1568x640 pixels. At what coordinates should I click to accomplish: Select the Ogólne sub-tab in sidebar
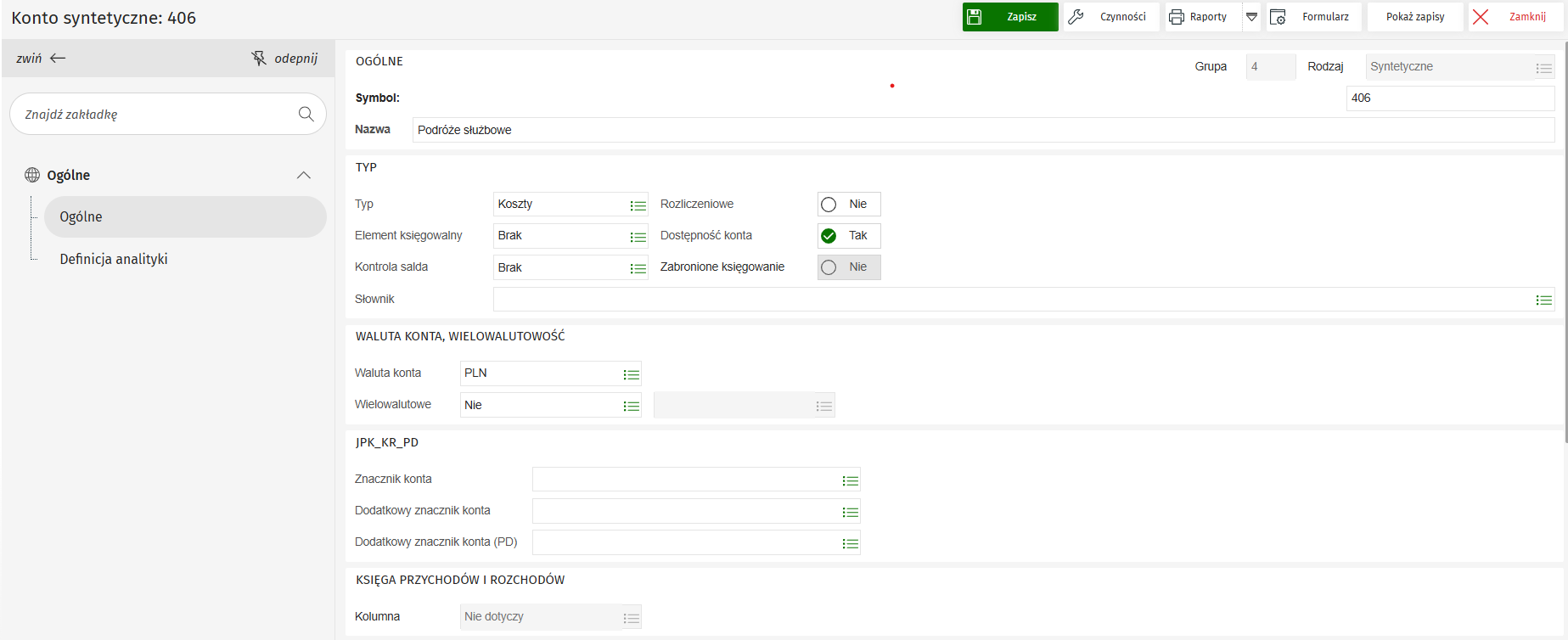[81, 216]
